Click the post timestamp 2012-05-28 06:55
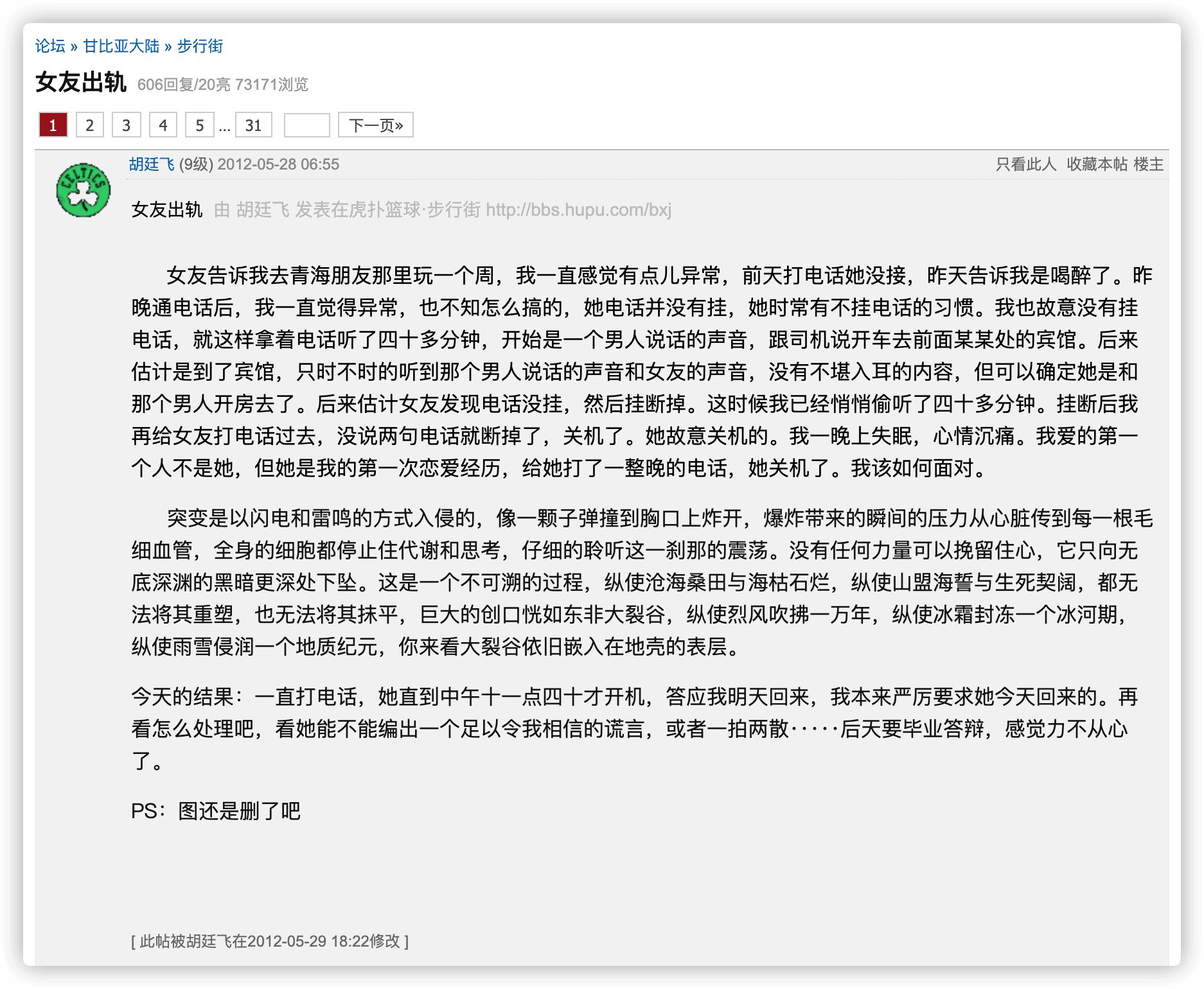This screenshot has height=989, width=1204. (278, 164)
